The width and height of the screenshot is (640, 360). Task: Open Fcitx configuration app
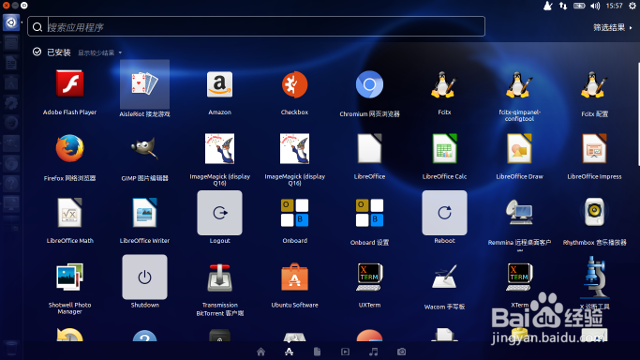[594, 84]
